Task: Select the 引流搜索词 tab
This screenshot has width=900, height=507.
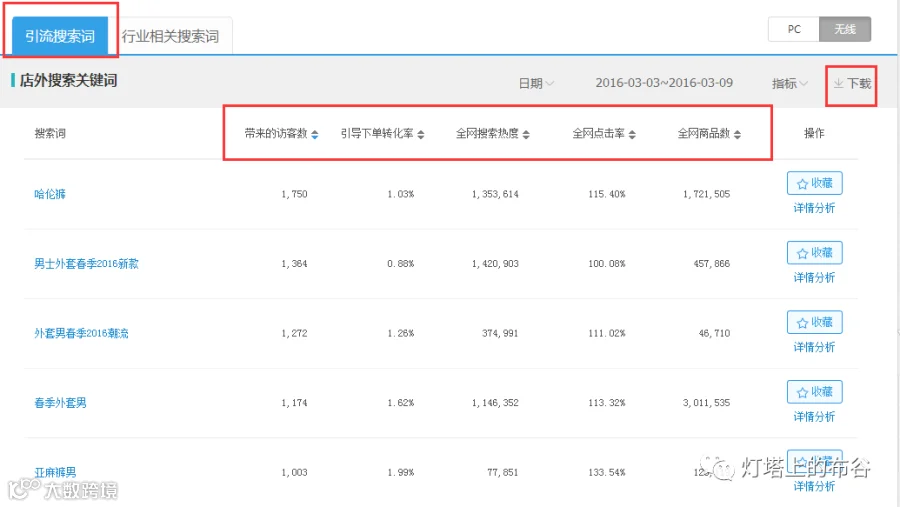Action: pos(60,36)
